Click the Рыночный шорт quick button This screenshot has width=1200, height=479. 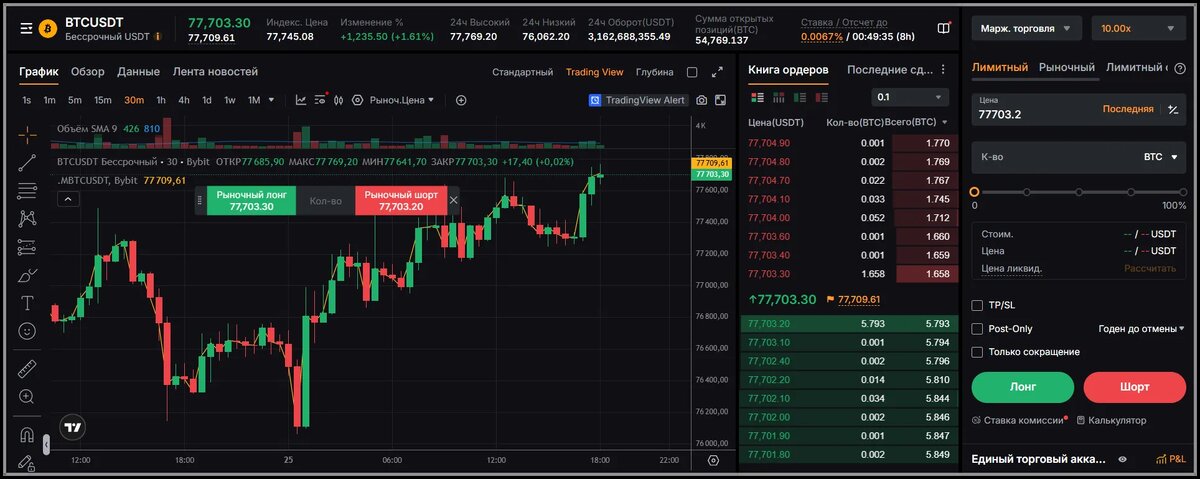click(401, 200)
